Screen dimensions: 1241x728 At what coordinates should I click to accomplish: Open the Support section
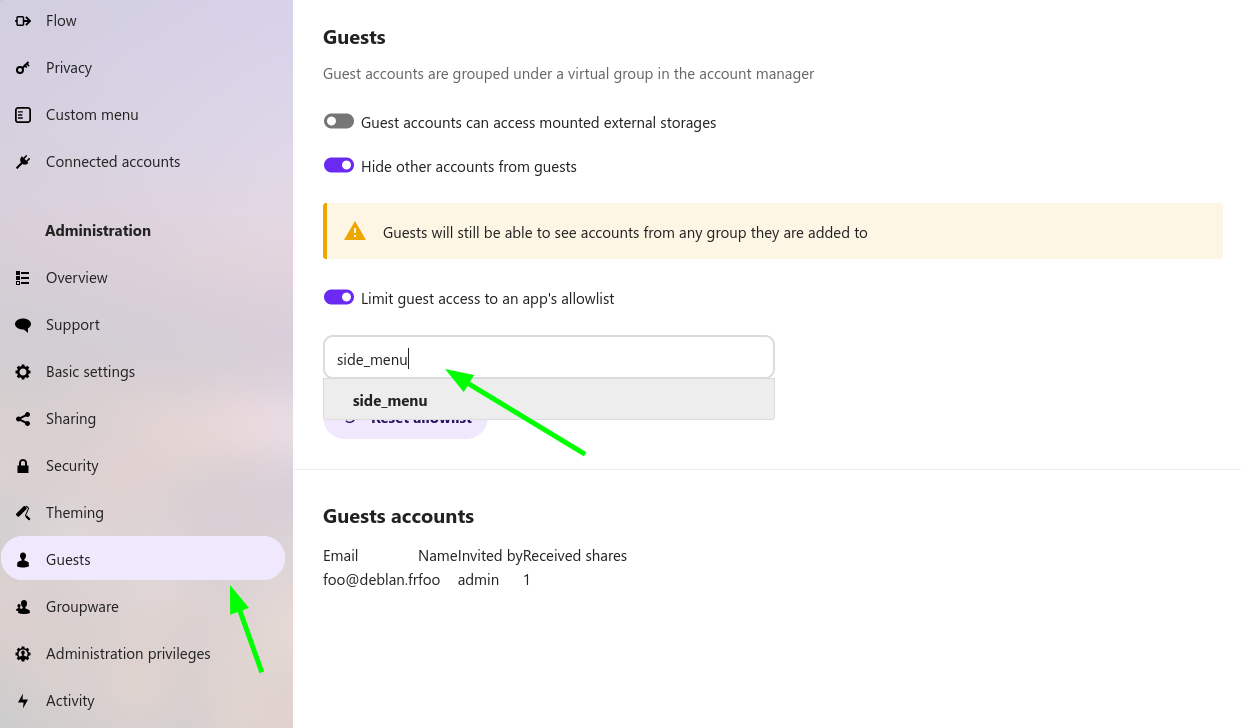tap(73, 325)
